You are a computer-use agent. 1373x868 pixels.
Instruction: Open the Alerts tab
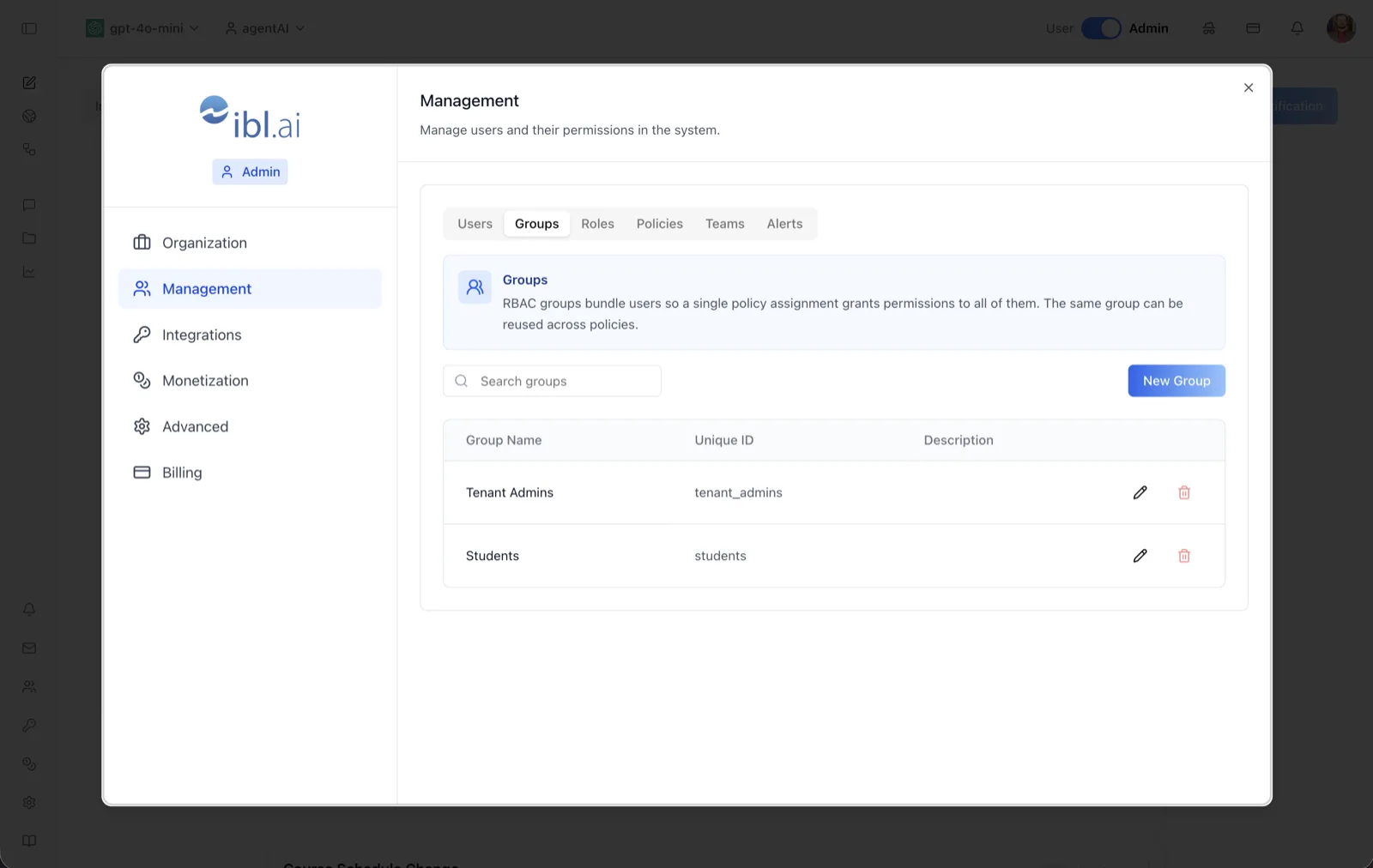pyautogui.click(x=785, y=224)
